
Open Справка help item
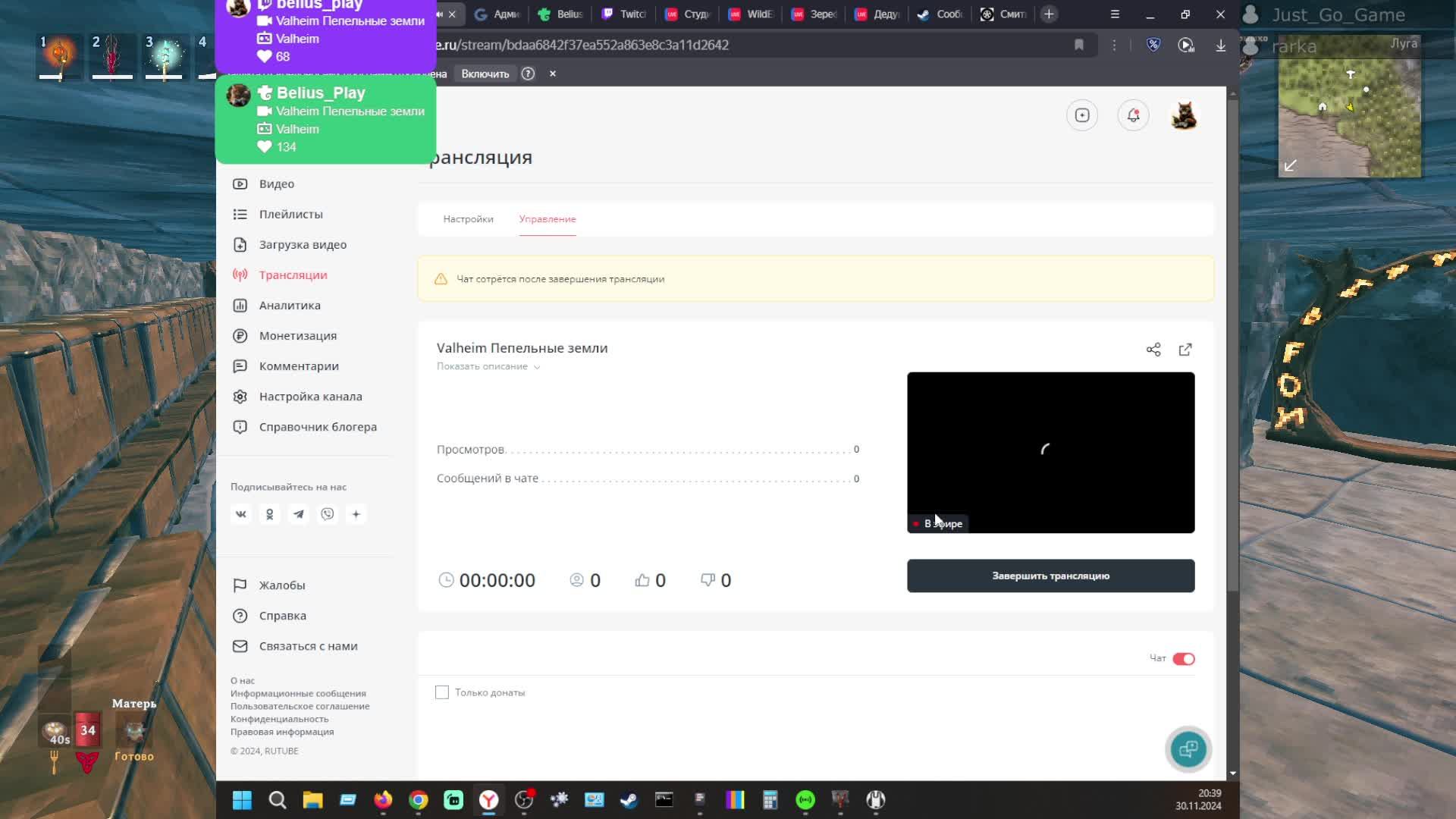269,616
